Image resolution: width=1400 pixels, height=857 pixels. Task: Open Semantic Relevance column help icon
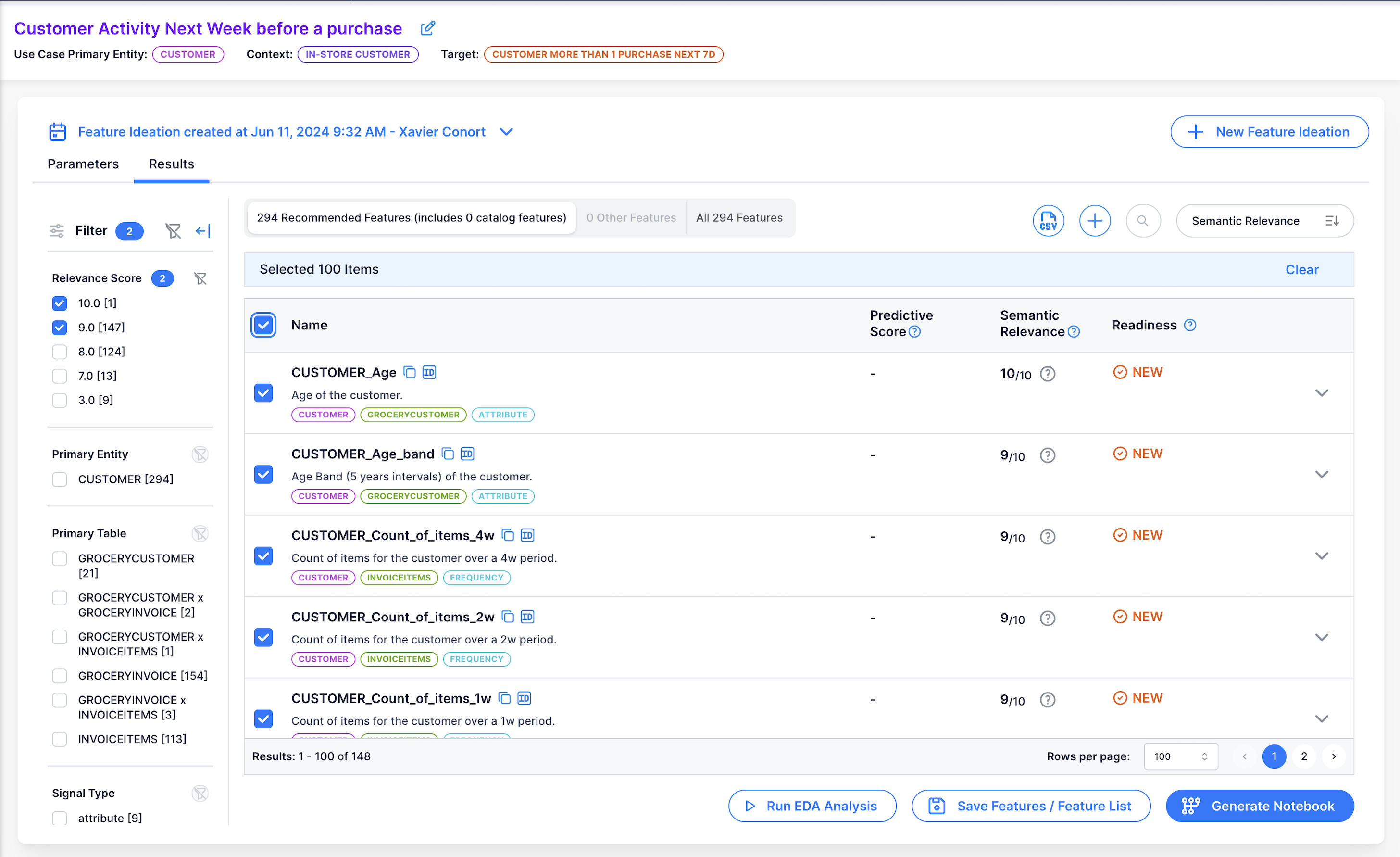point(1073,332)
